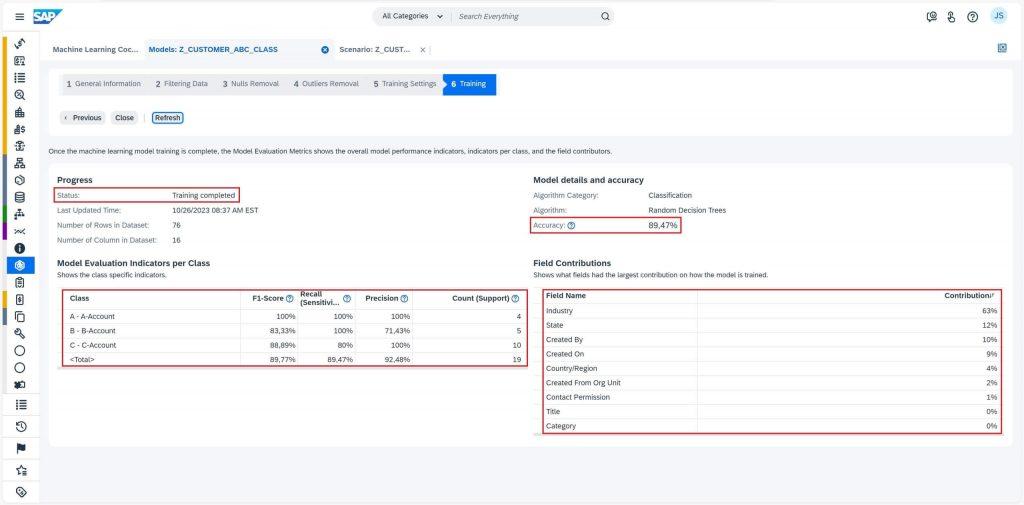Select the B - B-Account row
Screen dimensions: 1024x505
(x=295, y=331)
